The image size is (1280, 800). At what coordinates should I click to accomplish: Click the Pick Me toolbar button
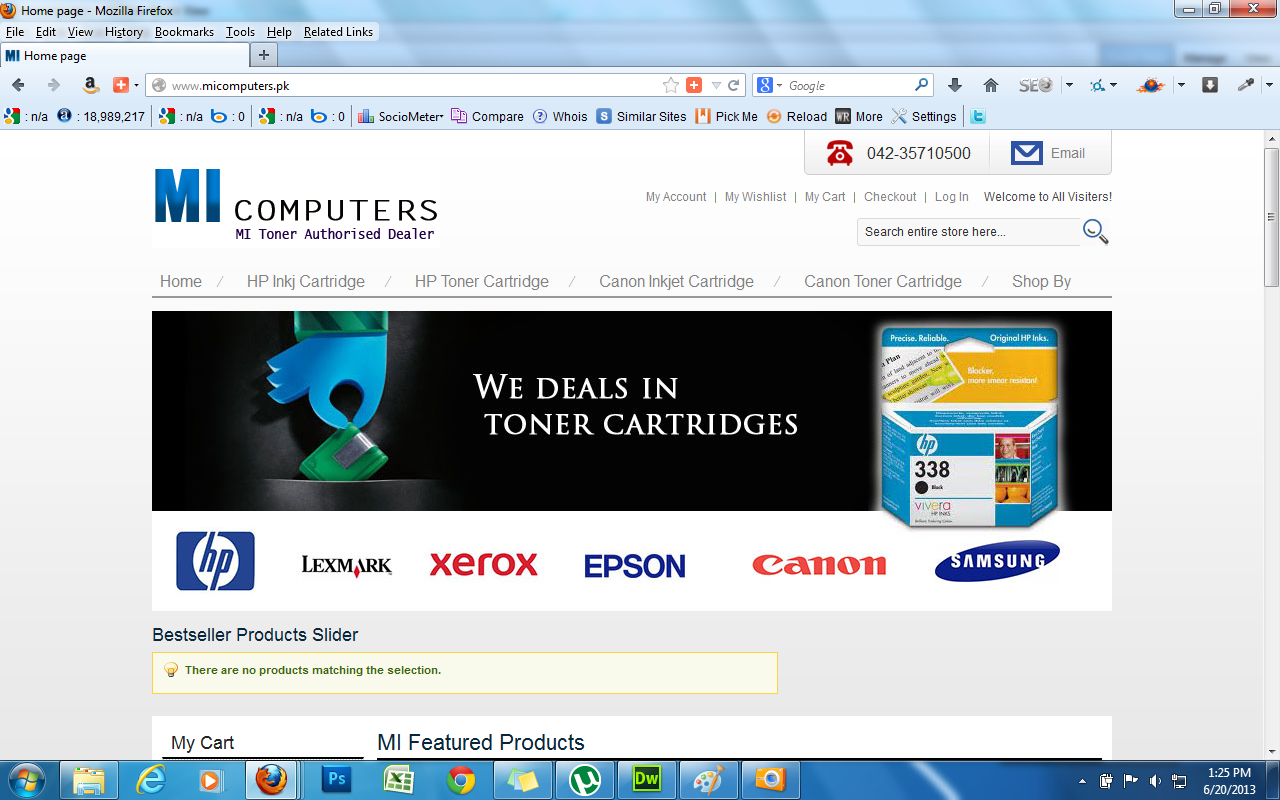coord(727,116)
